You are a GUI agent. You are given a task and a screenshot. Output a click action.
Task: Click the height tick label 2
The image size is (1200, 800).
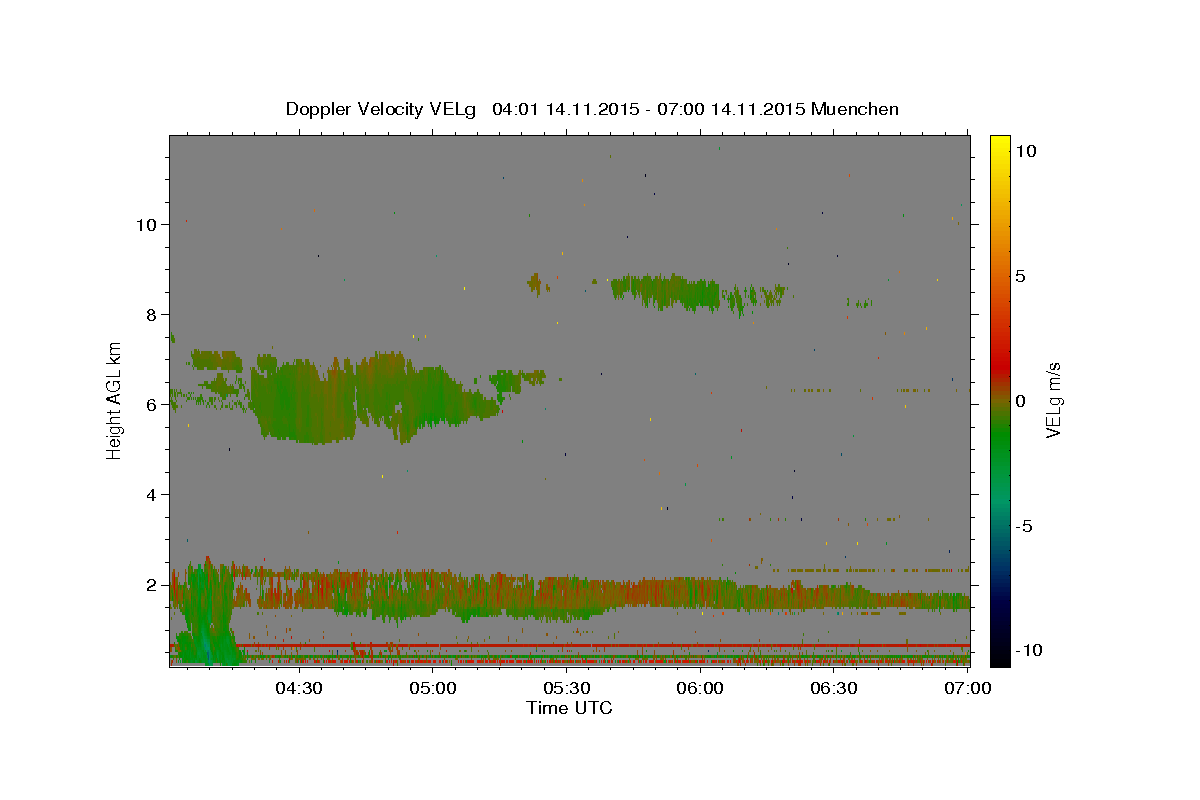[151, 584]
